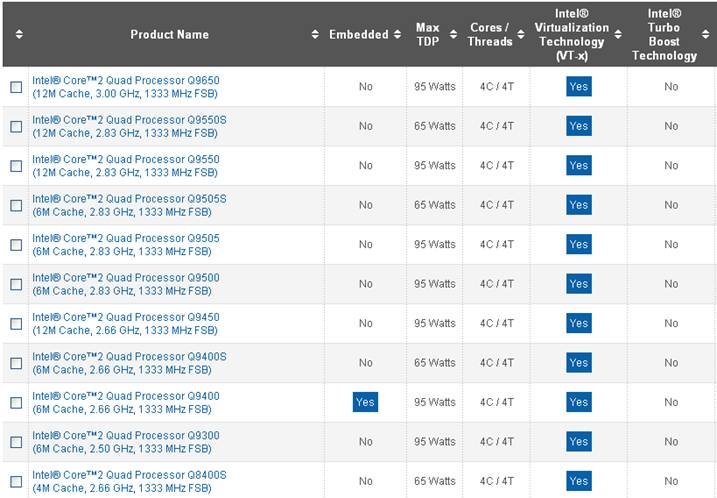Click Intel Turbo Boost Technology header label
This screenshot has width=717, height=498.
pyautogui.click(x=664, y=34)
